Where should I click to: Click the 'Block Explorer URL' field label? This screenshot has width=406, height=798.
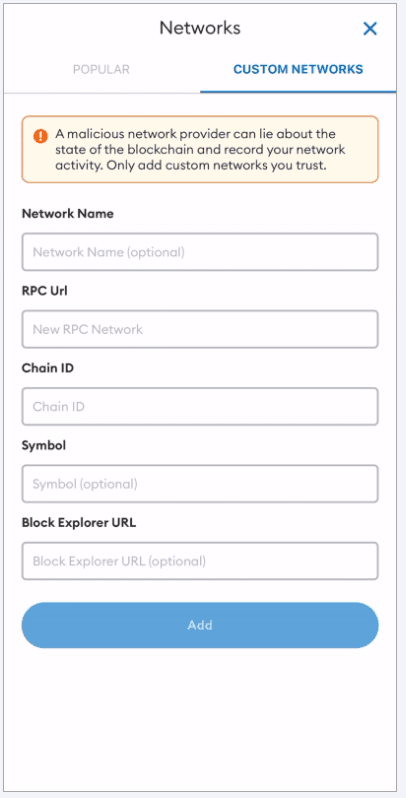(79, 523)
